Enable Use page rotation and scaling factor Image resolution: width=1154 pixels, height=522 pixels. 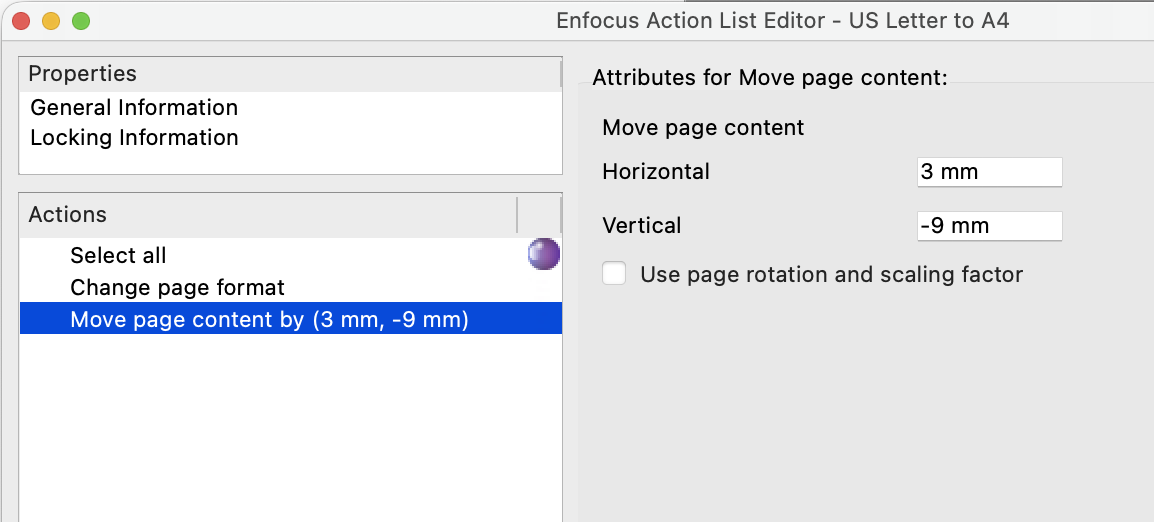pos(614,274)
